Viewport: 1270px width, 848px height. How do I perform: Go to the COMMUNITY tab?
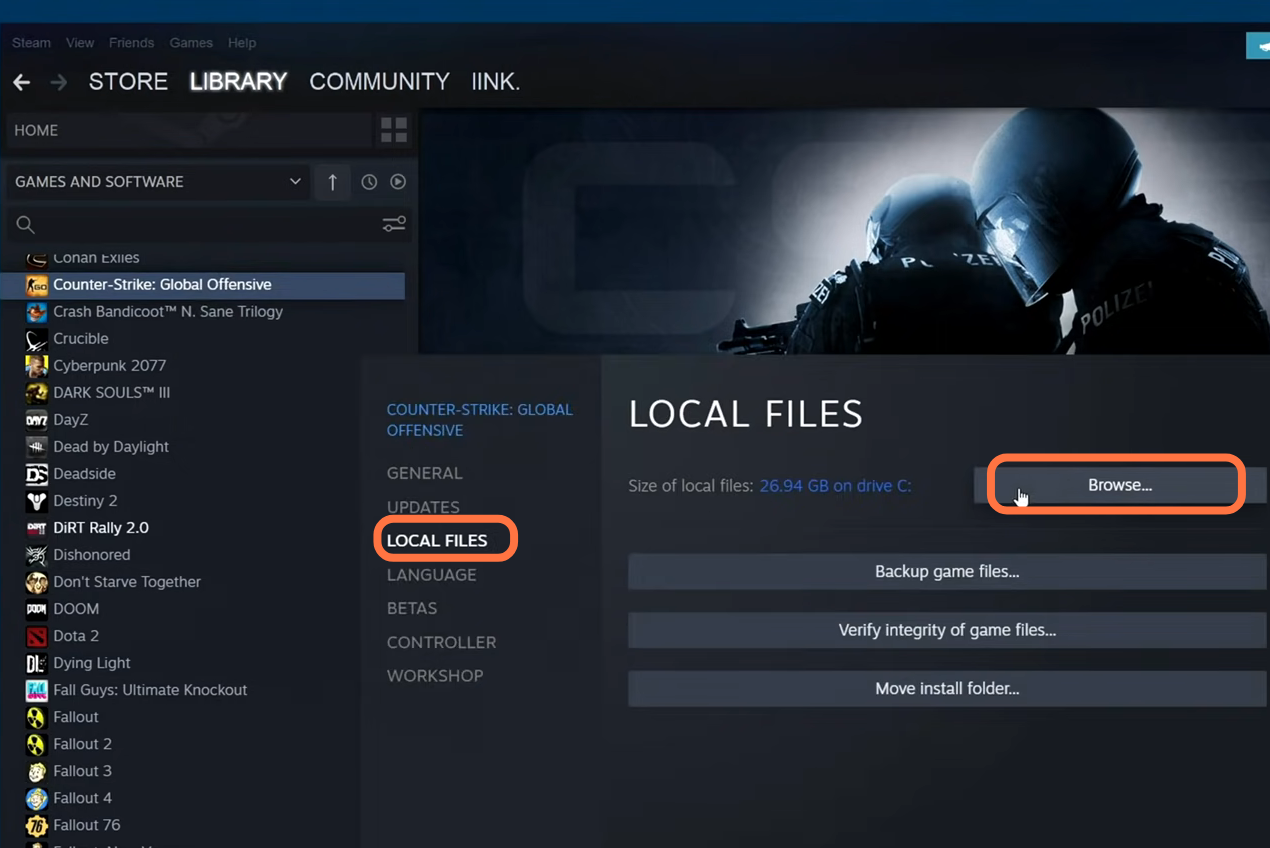[379, 82]
